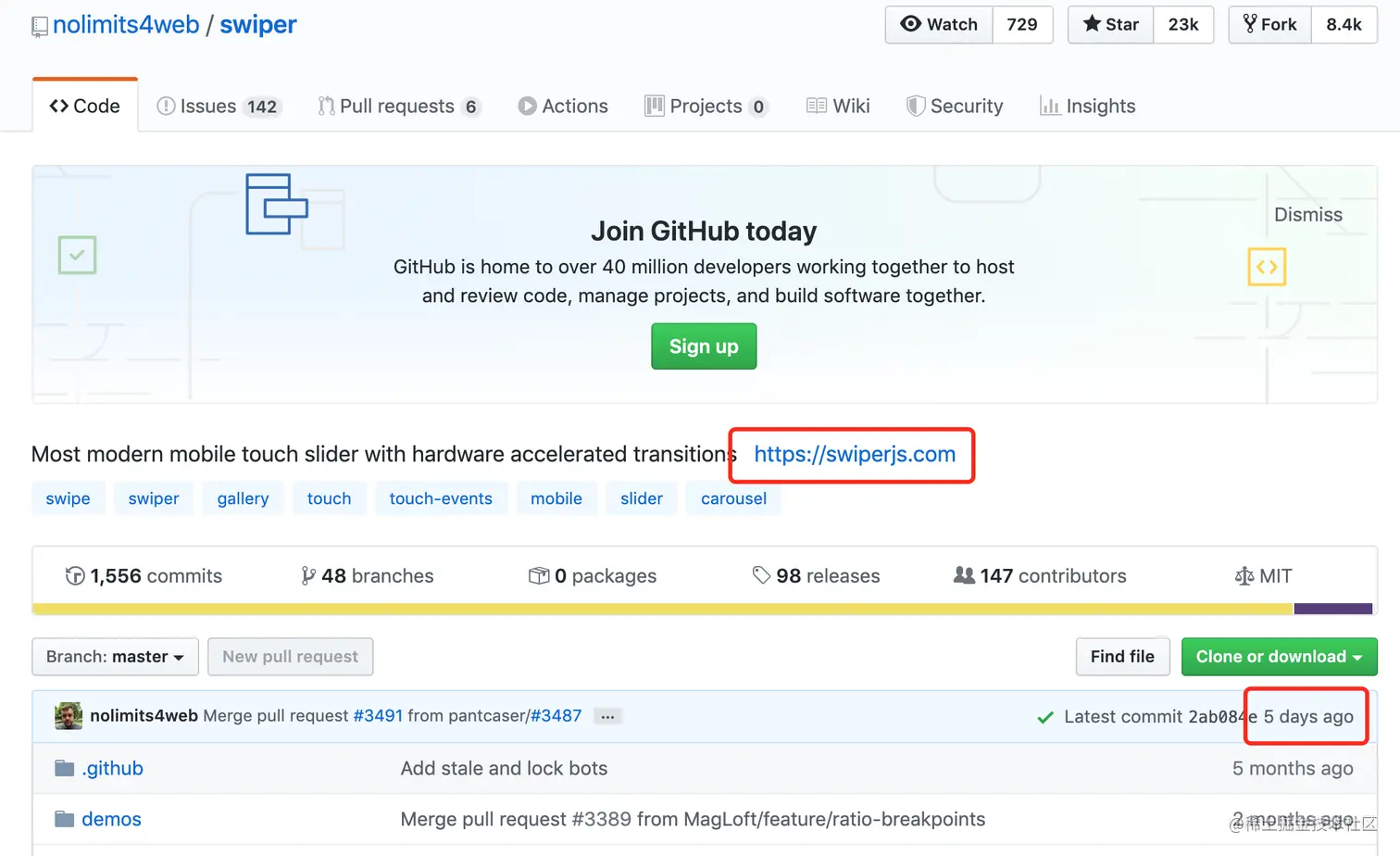View the 147 contributors list
Screen dimensions: 1400x856
pos(1040,576)
